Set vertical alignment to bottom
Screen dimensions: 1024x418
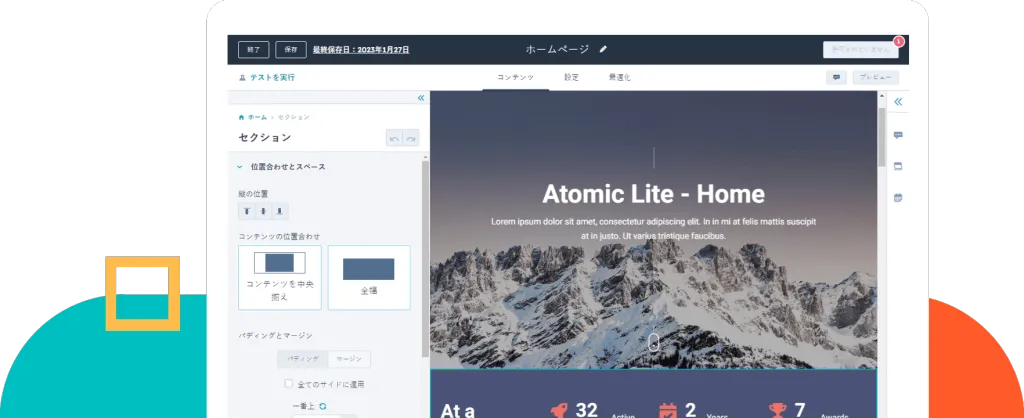pos(280,211)
